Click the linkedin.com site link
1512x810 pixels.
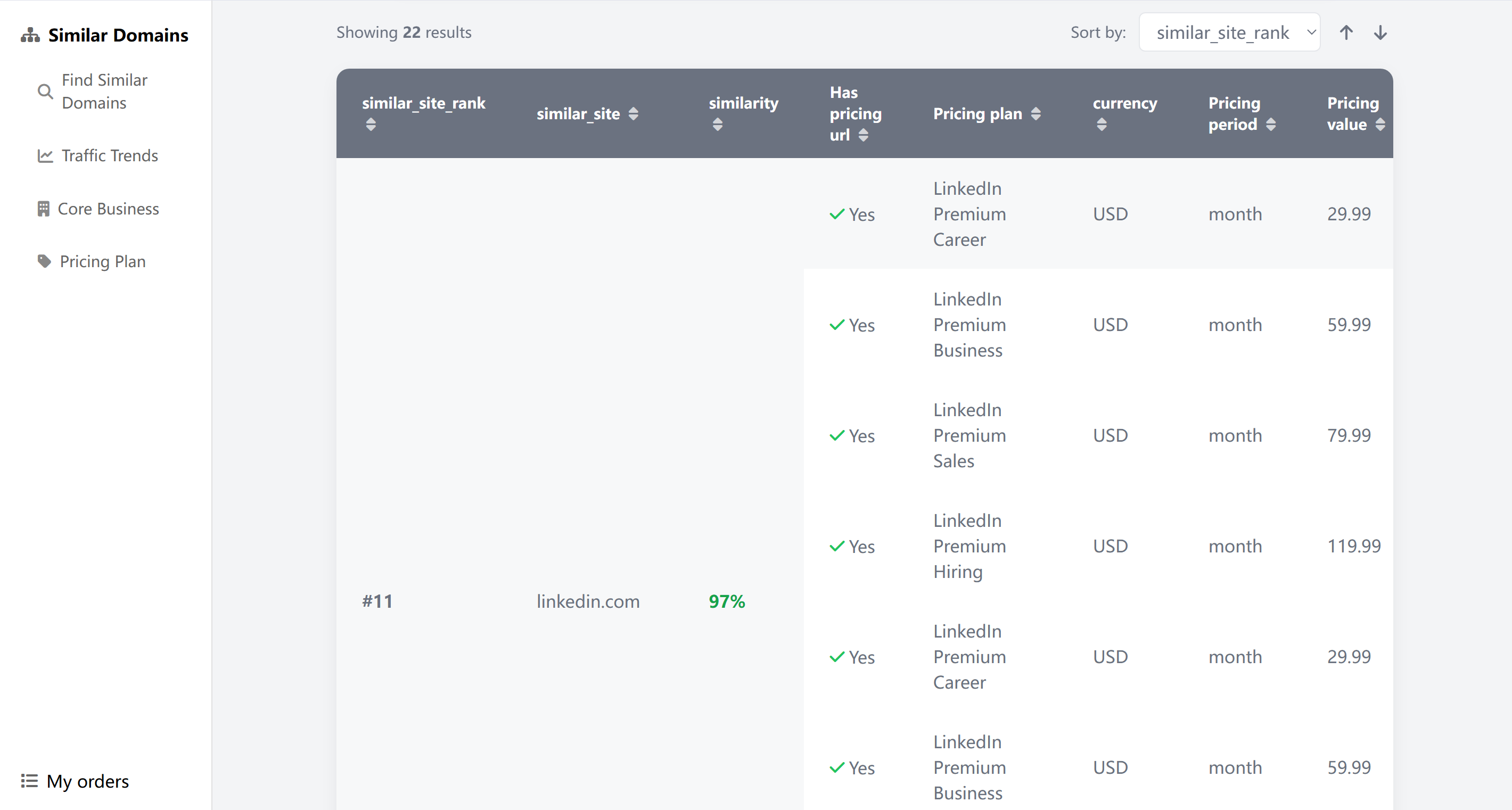(x=588, y=601)
